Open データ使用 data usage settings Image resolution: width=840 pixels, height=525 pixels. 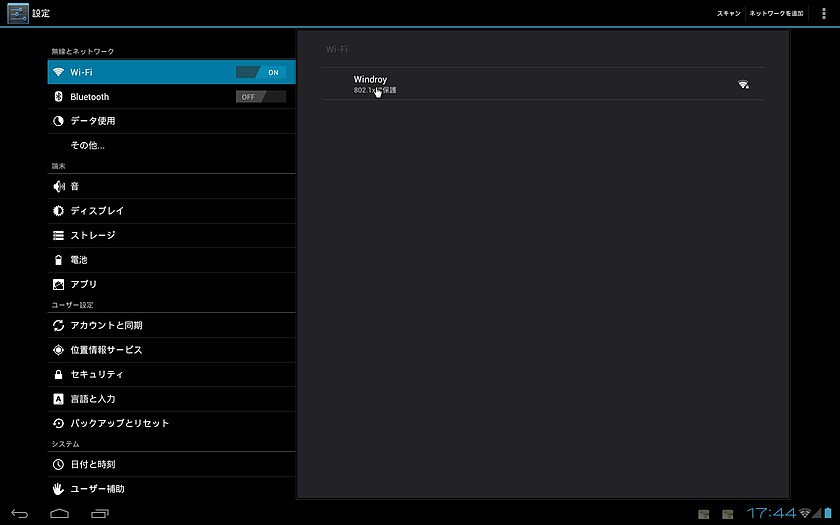[171, 121]
